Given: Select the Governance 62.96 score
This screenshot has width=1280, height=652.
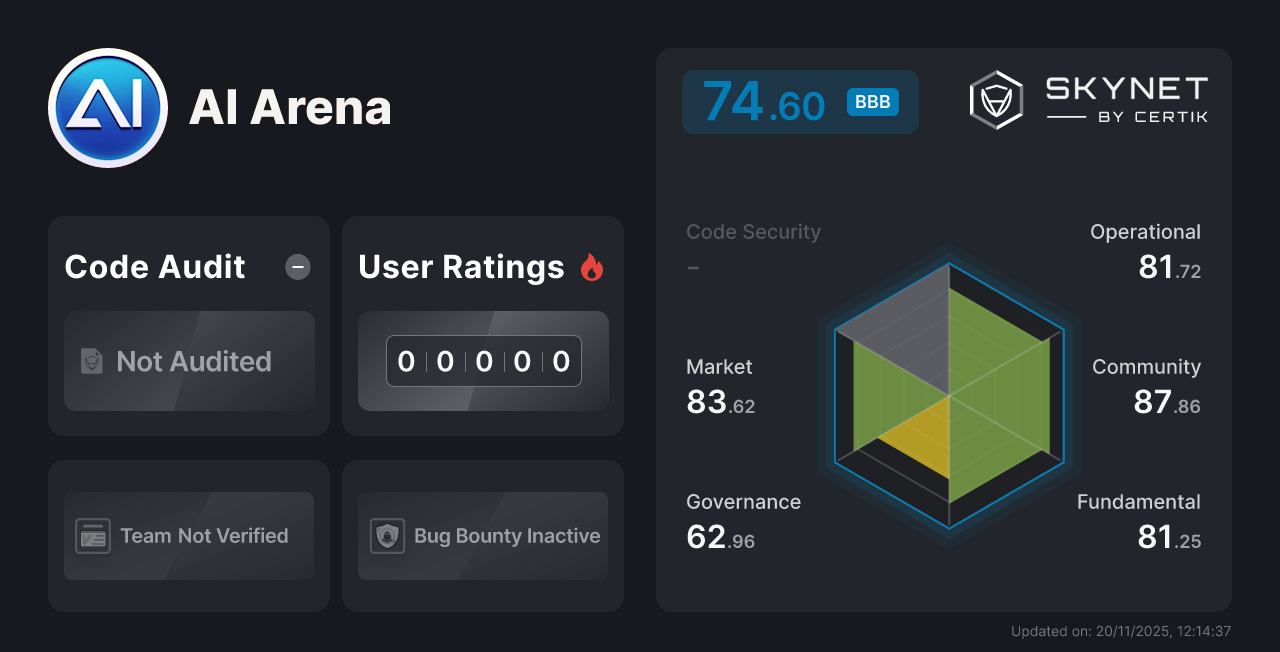Looking at the screenshot, I should pyautogui.click(x=721, y=537).
